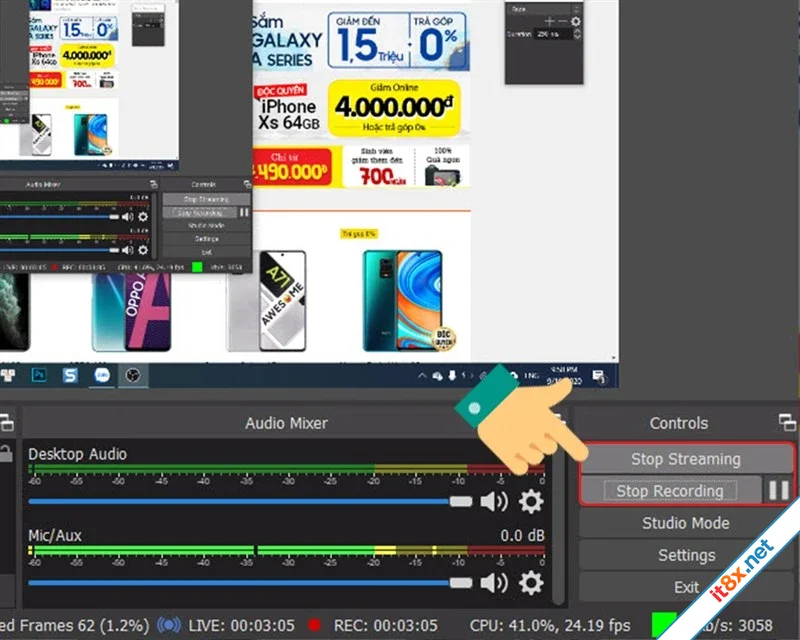Click nested Audio Mixer undock icon
The height and width of the screenshot is (640, 800).
154,184
